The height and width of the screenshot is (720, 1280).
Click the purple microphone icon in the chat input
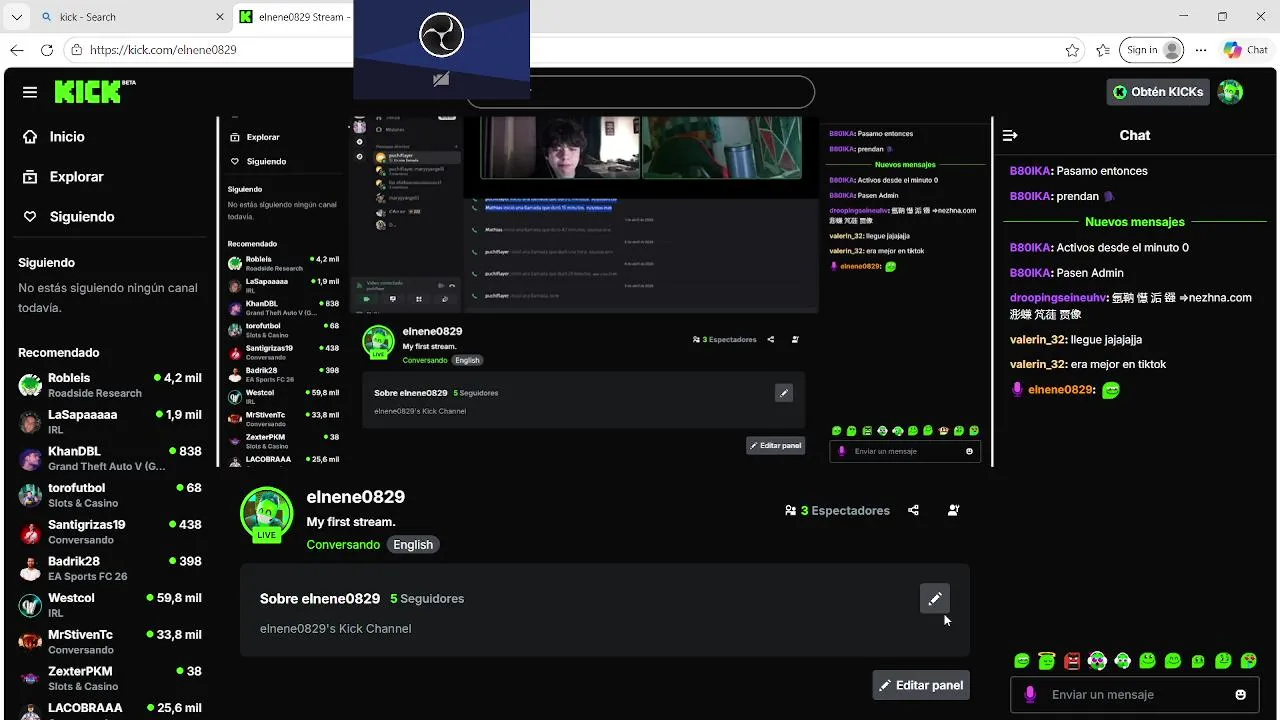[x=1030, y=694]
